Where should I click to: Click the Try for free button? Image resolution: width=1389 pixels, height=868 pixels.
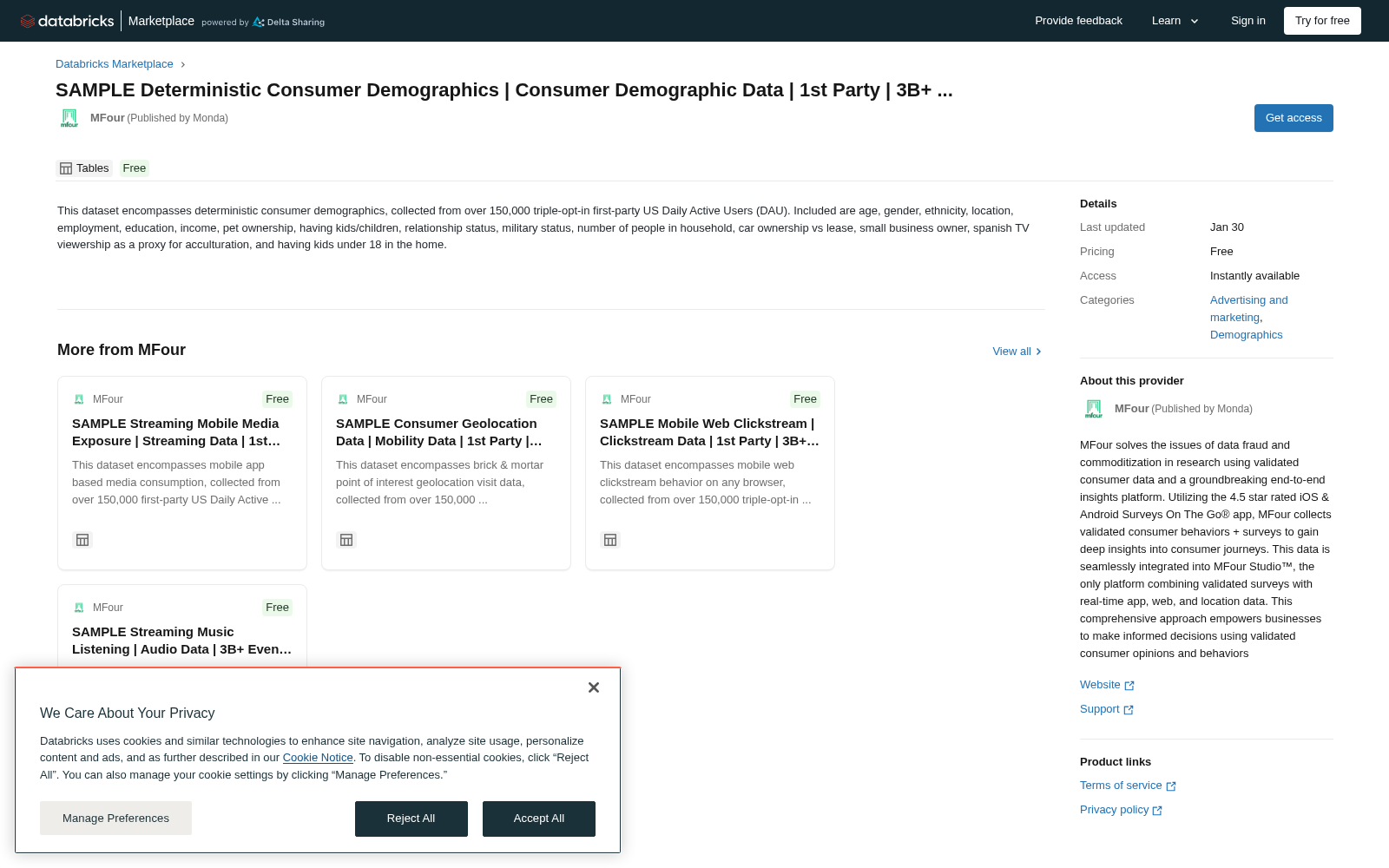tap(1322, 21)
